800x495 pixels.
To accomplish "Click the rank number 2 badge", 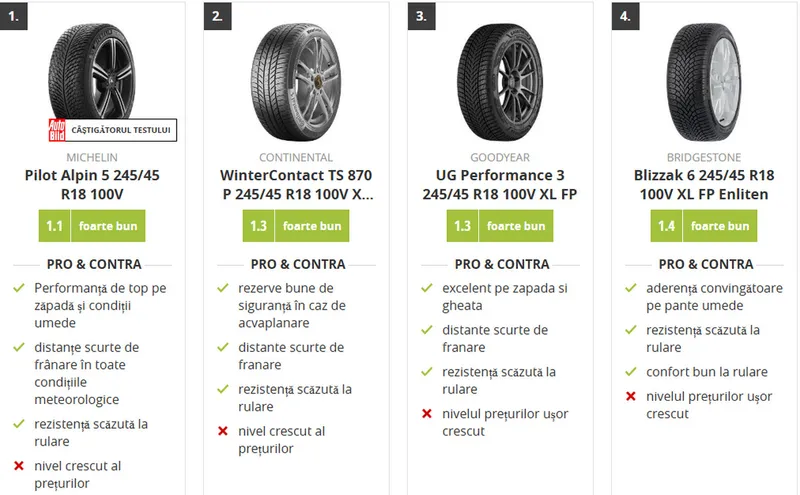I will coord(216,16).
